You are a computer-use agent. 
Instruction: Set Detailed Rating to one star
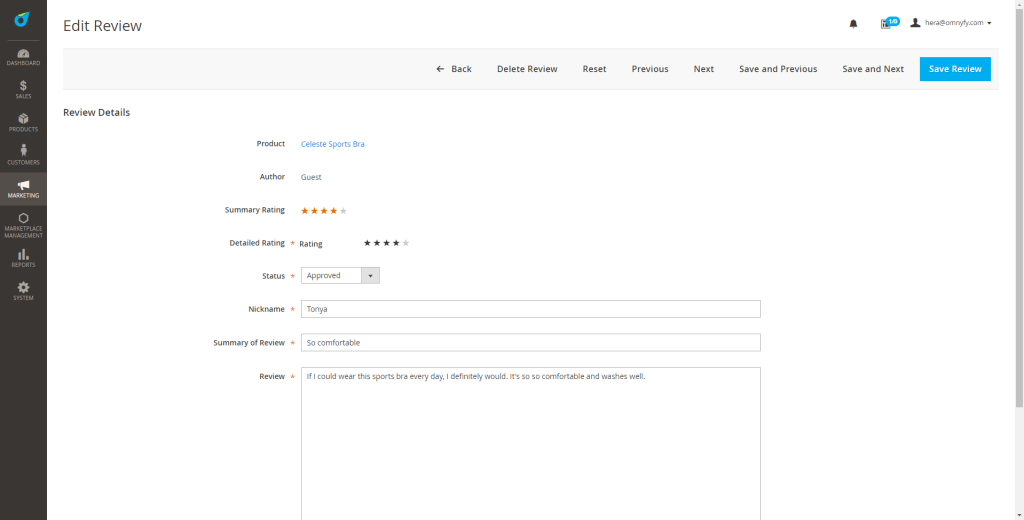tap(367, 243)
